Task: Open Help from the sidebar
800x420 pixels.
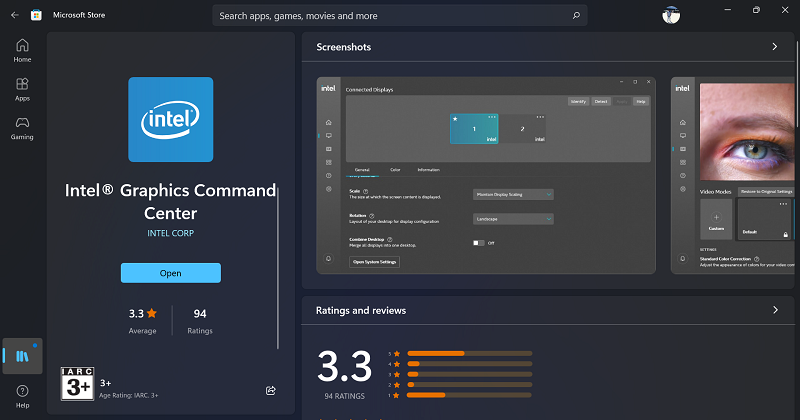Action: (22, 397)
